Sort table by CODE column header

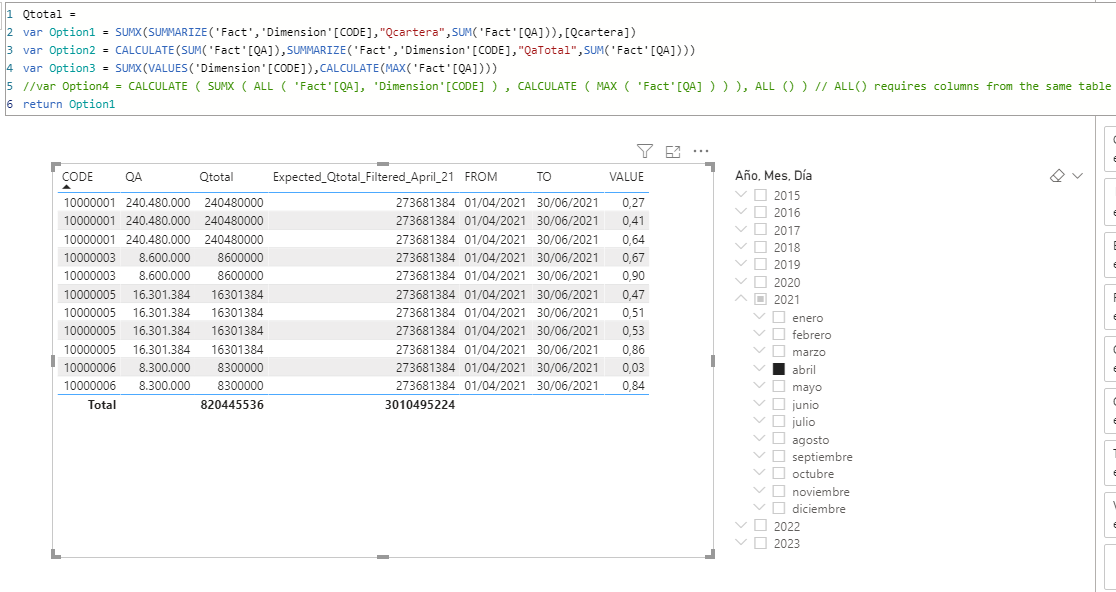click(x=78, y=177)
